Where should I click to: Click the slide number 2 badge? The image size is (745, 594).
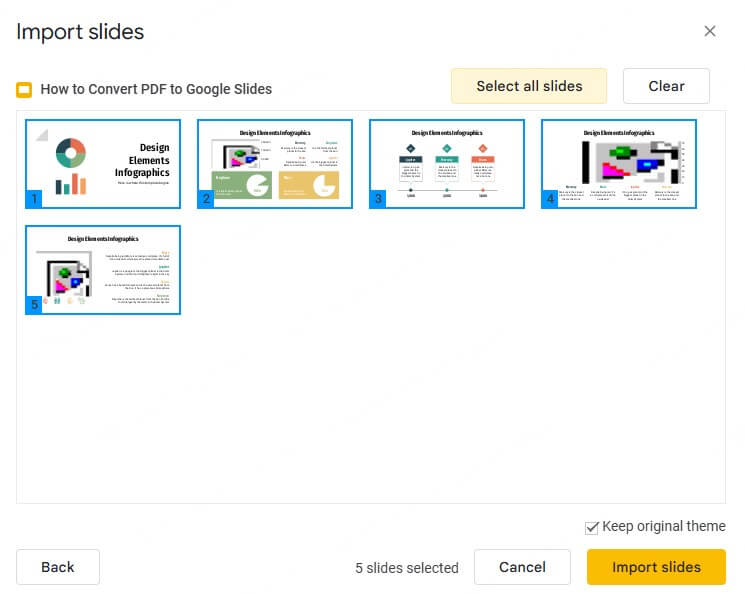tap(206, 200)
